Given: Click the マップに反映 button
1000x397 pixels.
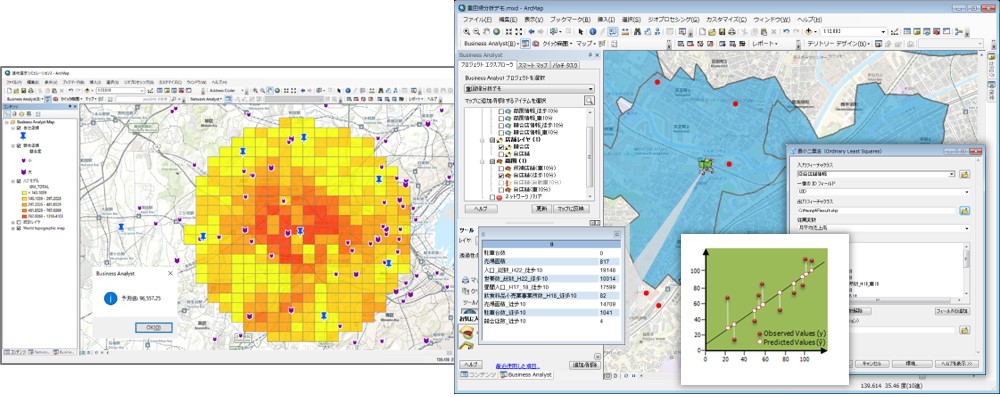Looking at the screenshot, I should point(571,208).
